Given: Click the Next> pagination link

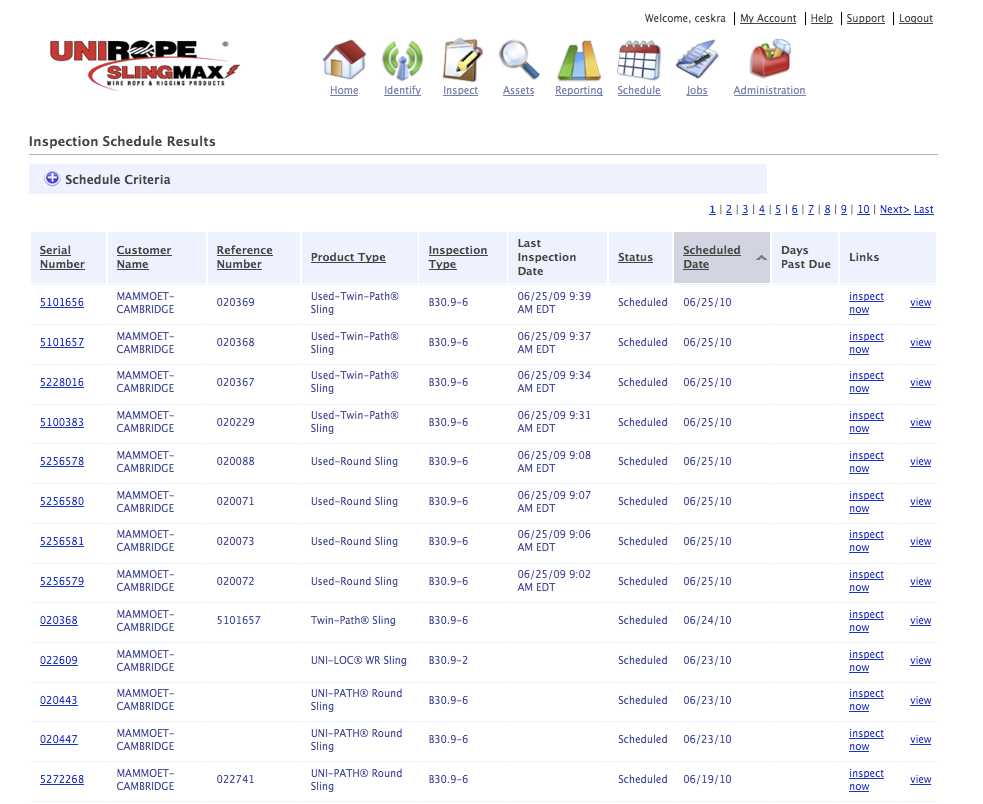Looking at the screenshot, I should coord(894,209).
